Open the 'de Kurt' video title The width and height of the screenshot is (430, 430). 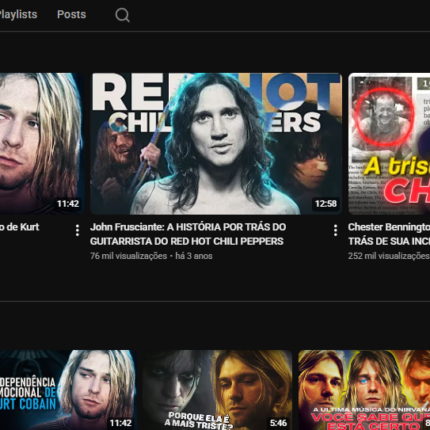click(x=20, y=227)
